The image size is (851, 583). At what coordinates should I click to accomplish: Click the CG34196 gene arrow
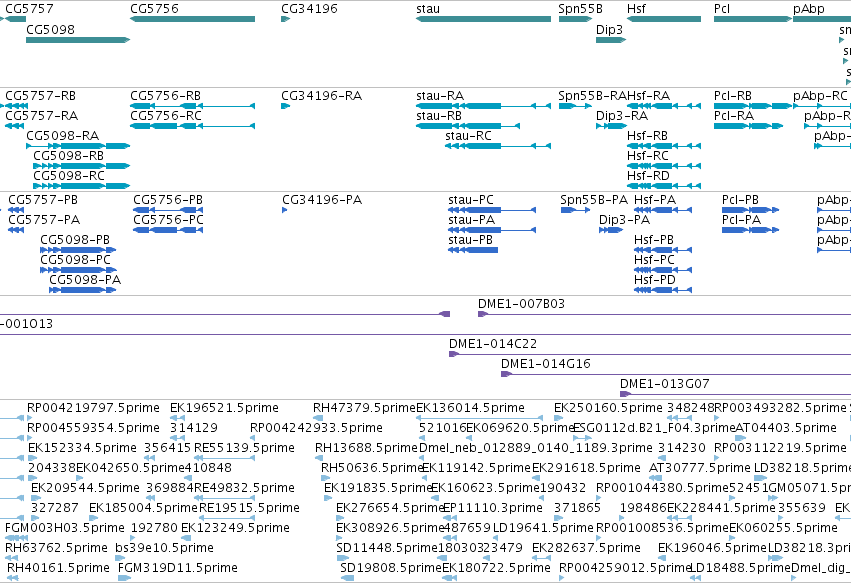(285, 19)
